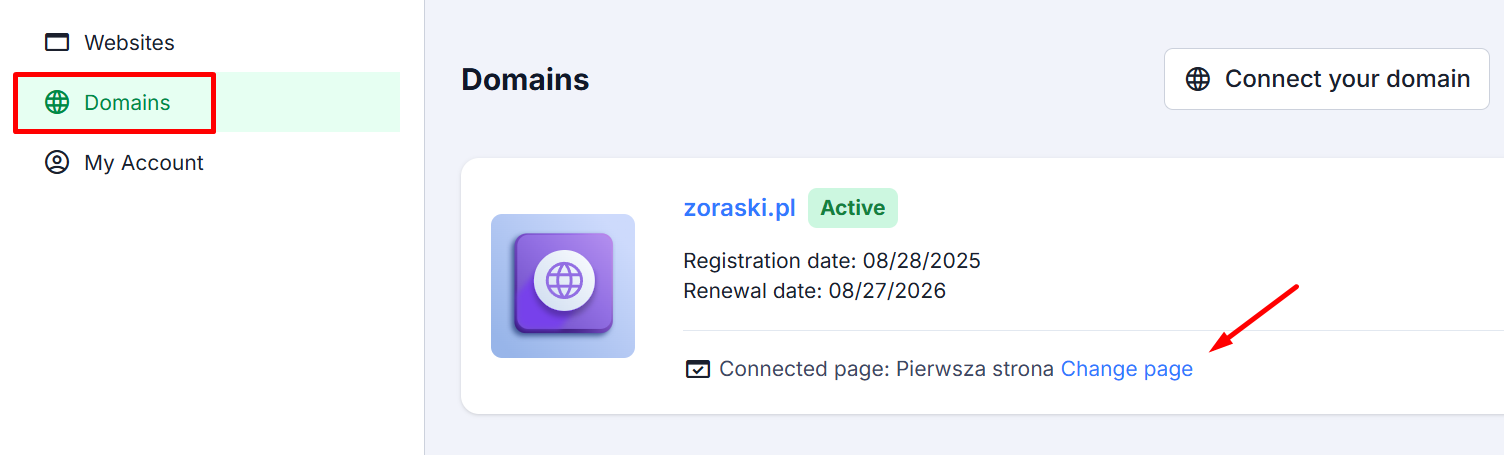
Task: Click the green Active status badge
Action: [852, 208]
